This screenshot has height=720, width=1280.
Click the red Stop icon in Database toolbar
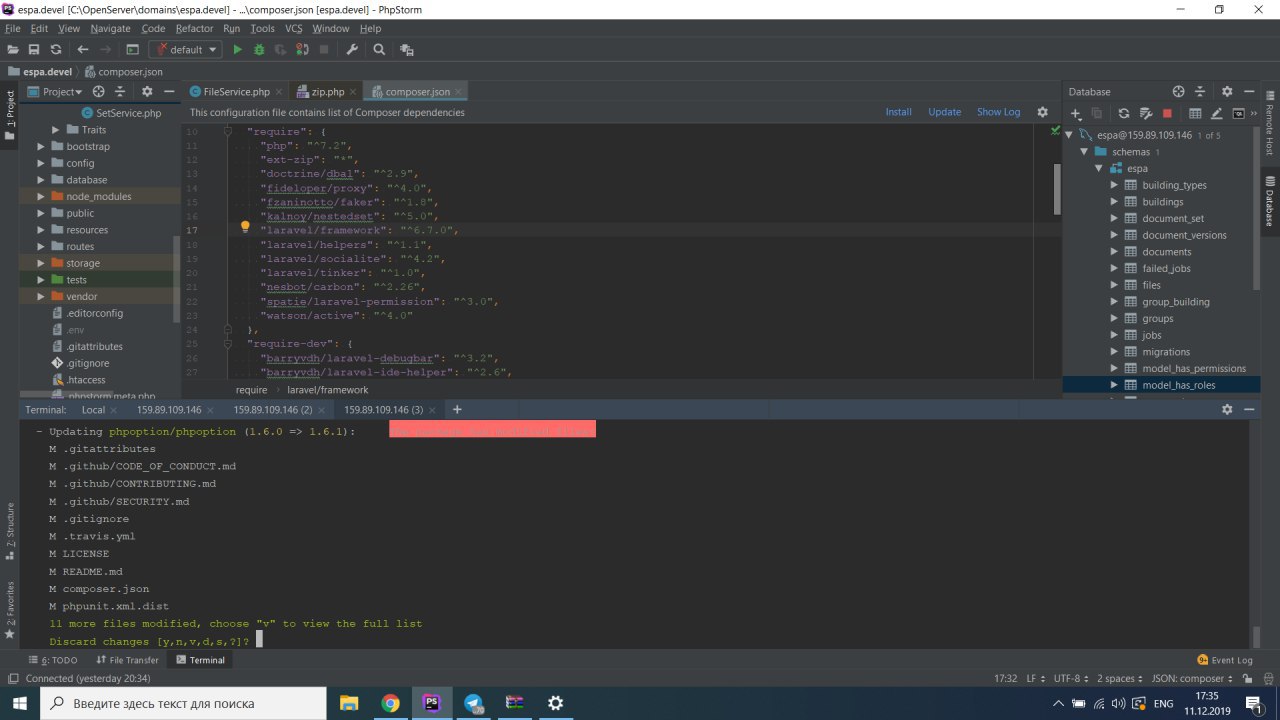[x=1167, y=114]
